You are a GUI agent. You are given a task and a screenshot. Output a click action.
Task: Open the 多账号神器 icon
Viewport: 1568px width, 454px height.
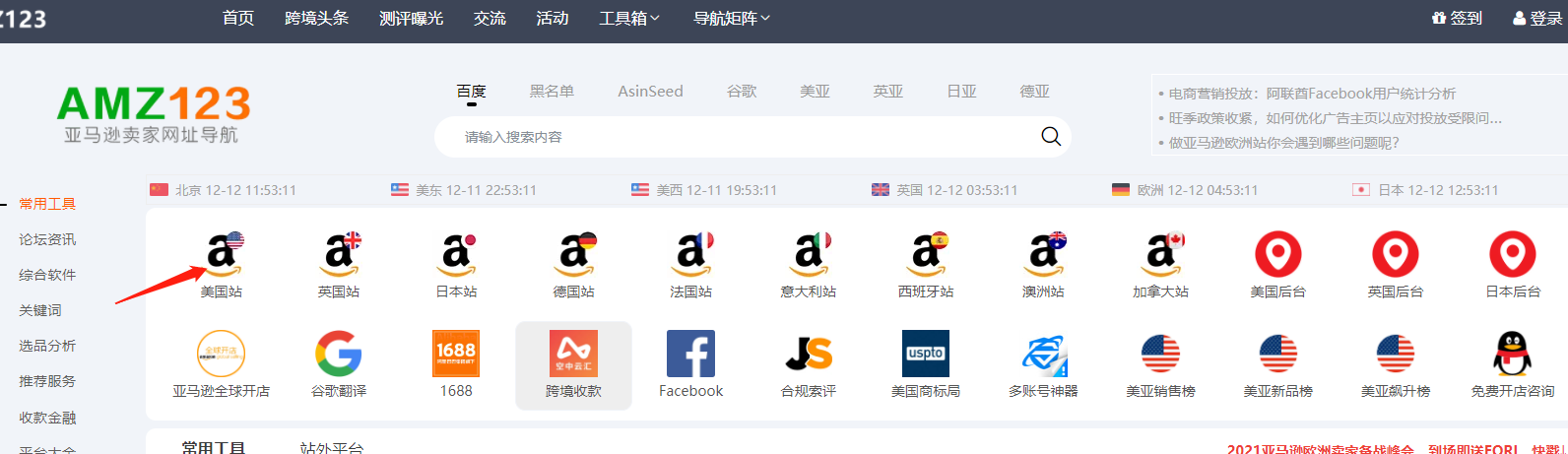click(1044, 356)
